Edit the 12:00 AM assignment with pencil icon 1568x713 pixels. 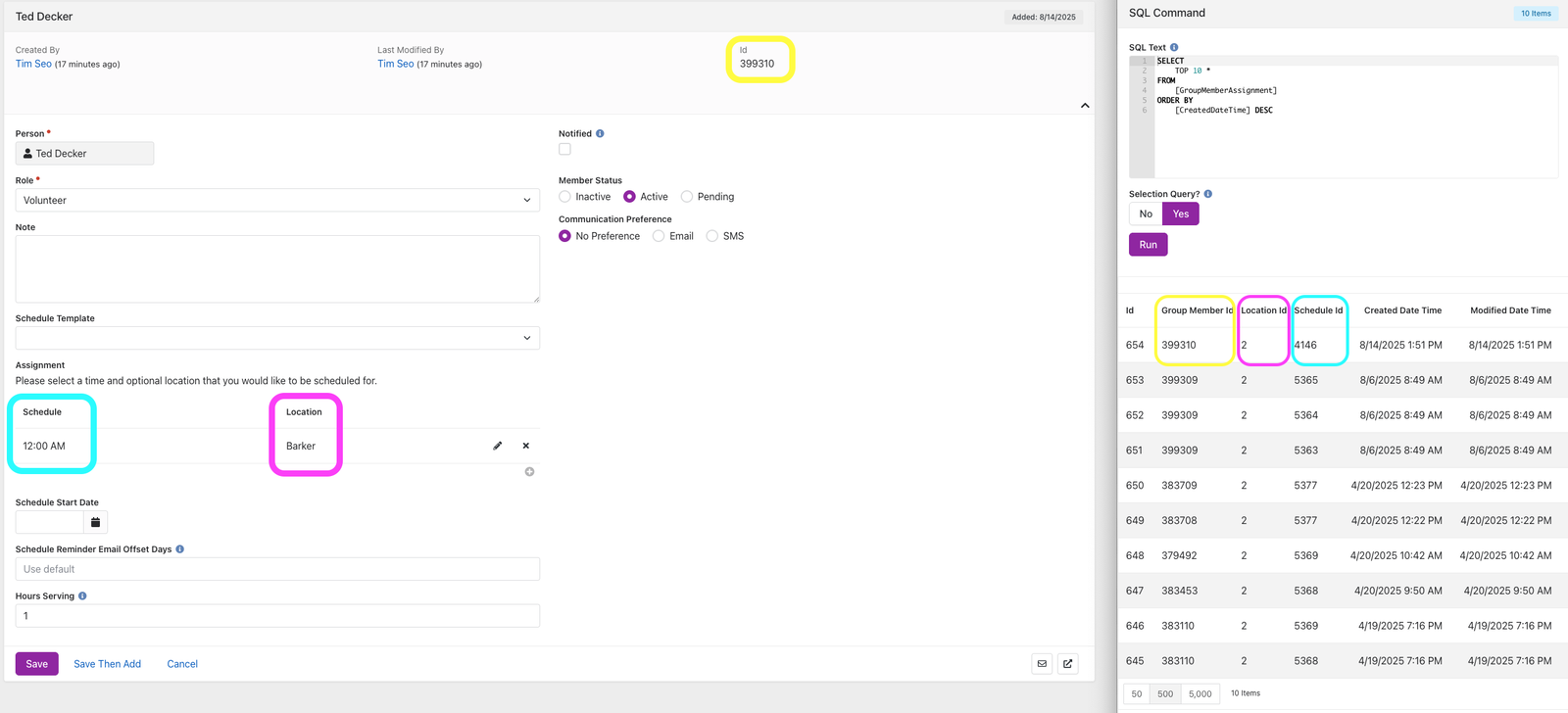pos(498,446)
